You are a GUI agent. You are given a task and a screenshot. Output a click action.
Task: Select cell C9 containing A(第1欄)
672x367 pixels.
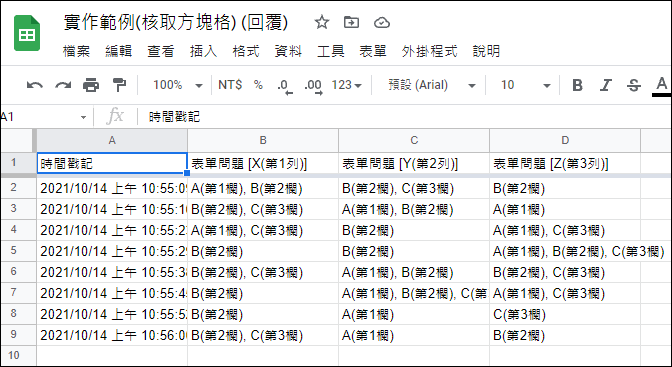(x=414, y=335)
